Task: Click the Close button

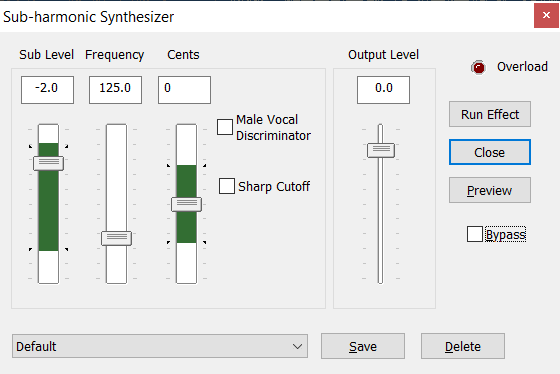Action: (490, 152)
